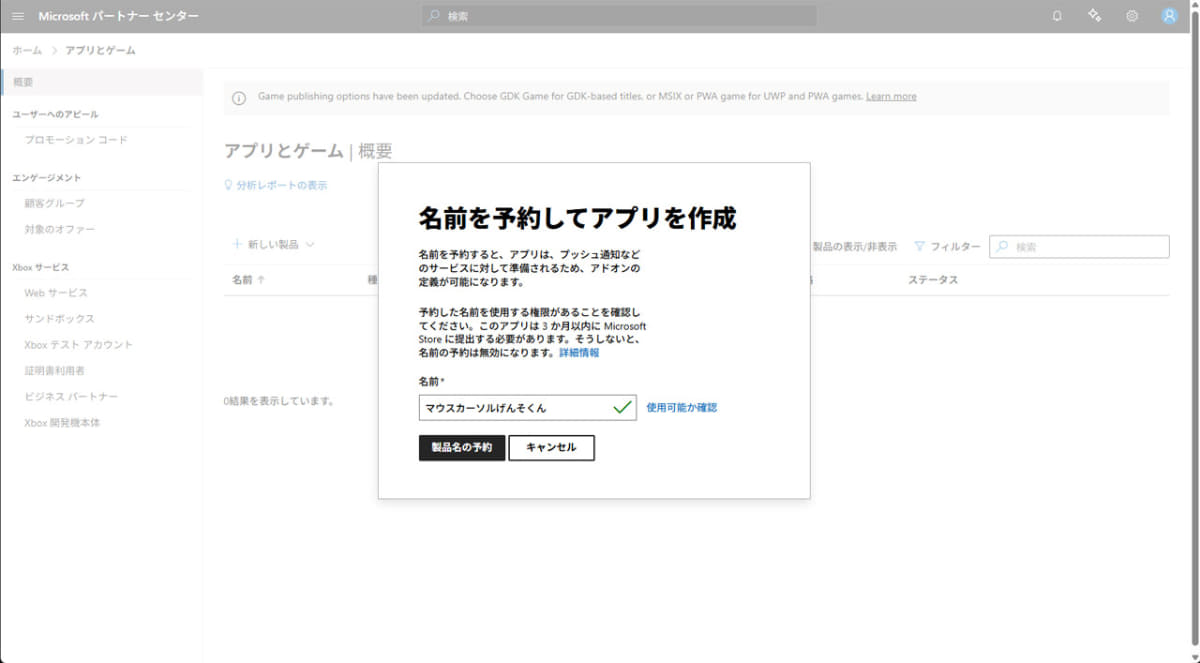Click アプリとゲーム breadcrumb

click(x=100, y=50)
